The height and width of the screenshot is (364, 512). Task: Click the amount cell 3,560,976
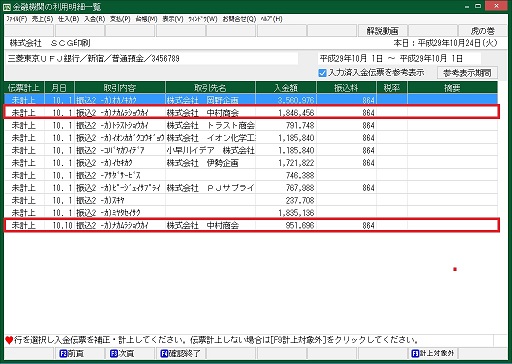pyautogui.click(x=286, y=100)
